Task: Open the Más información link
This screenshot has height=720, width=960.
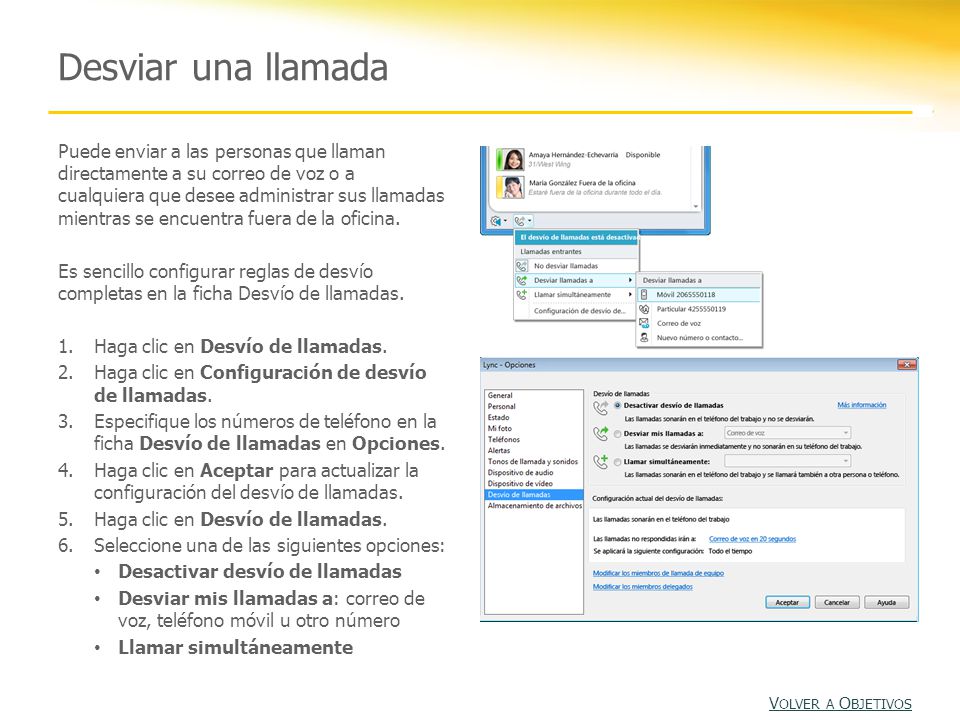Action: point(861,405)
